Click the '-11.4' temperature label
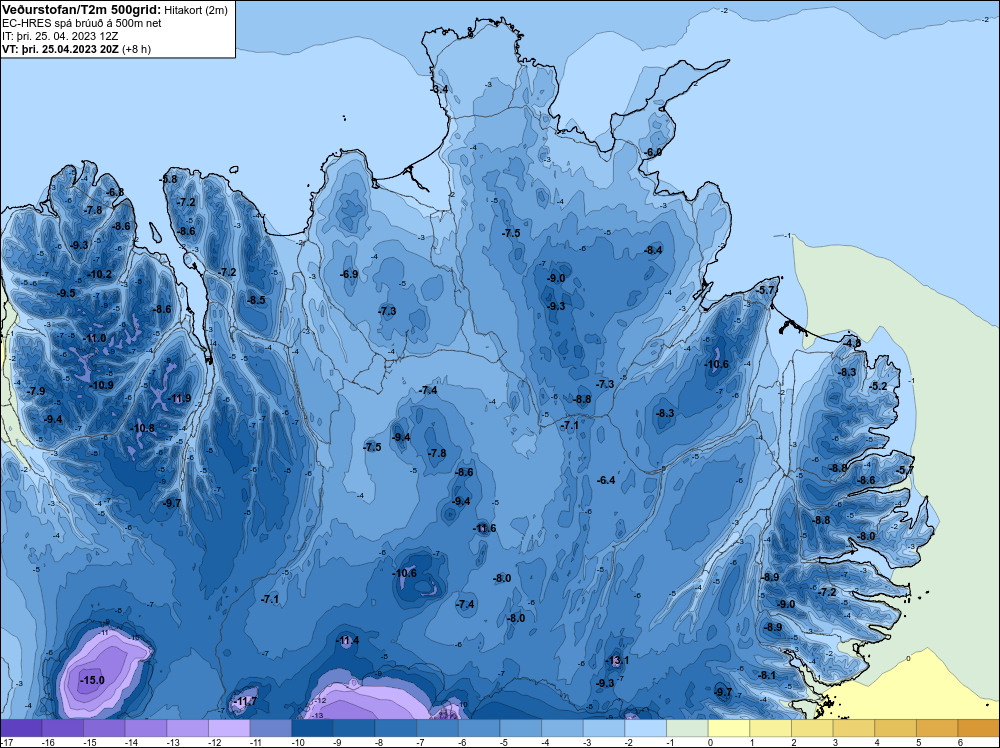 point(347,640)
